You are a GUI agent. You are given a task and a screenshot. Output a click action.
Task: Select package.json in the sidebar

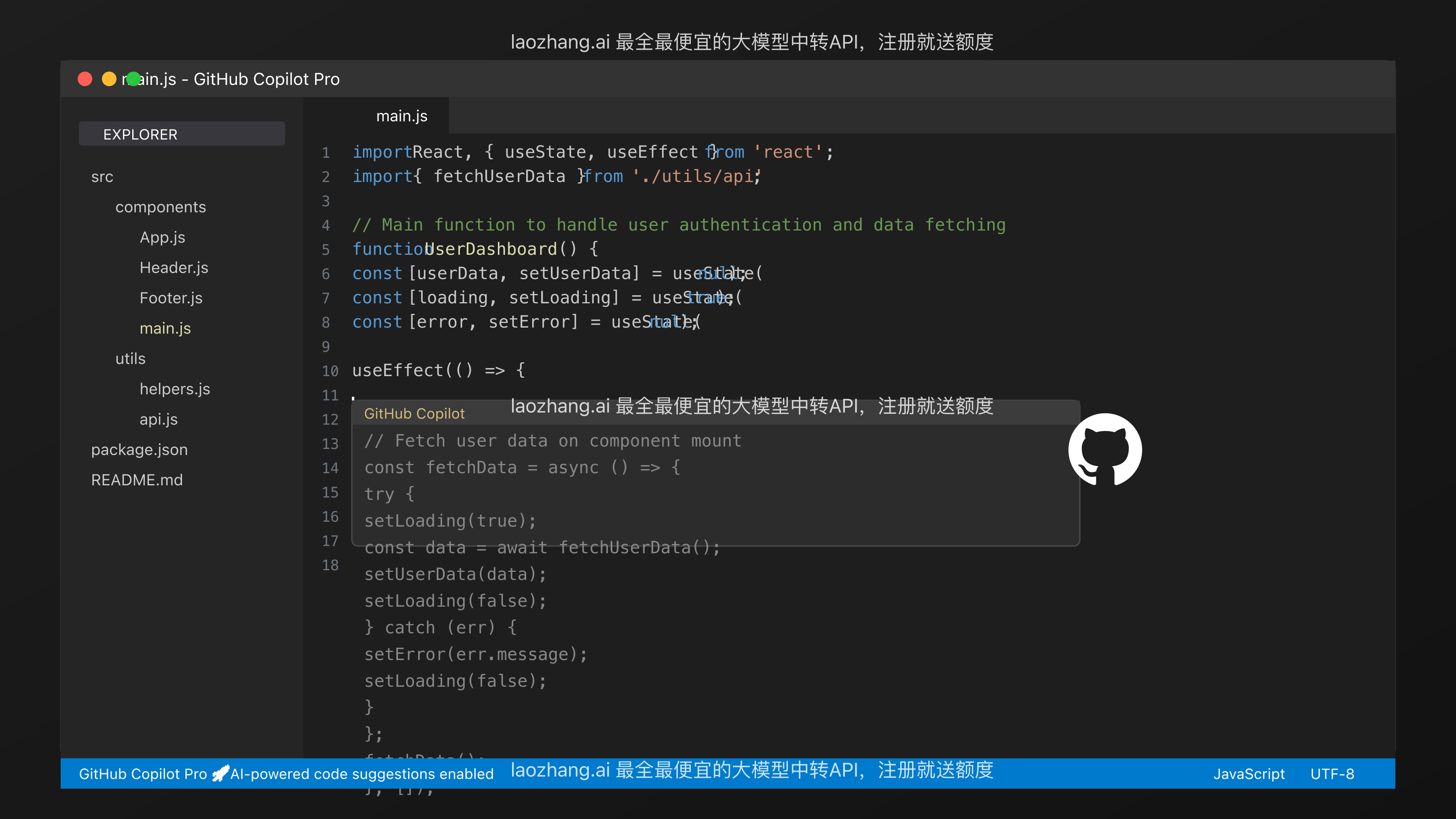139,449
